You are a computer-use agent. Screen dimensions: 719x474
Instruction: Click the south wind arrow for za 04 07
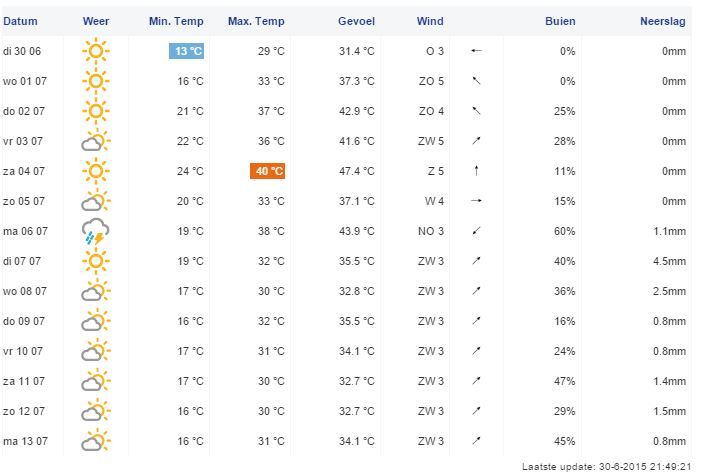pyautogui.click(x=476, y=171)
